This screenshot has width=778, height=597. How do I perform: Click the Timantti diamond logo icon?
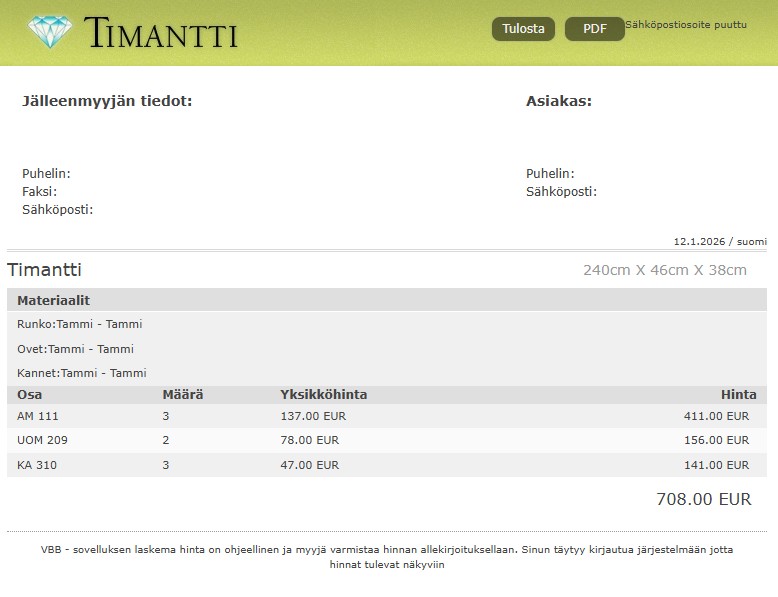(x=51, y=32)
